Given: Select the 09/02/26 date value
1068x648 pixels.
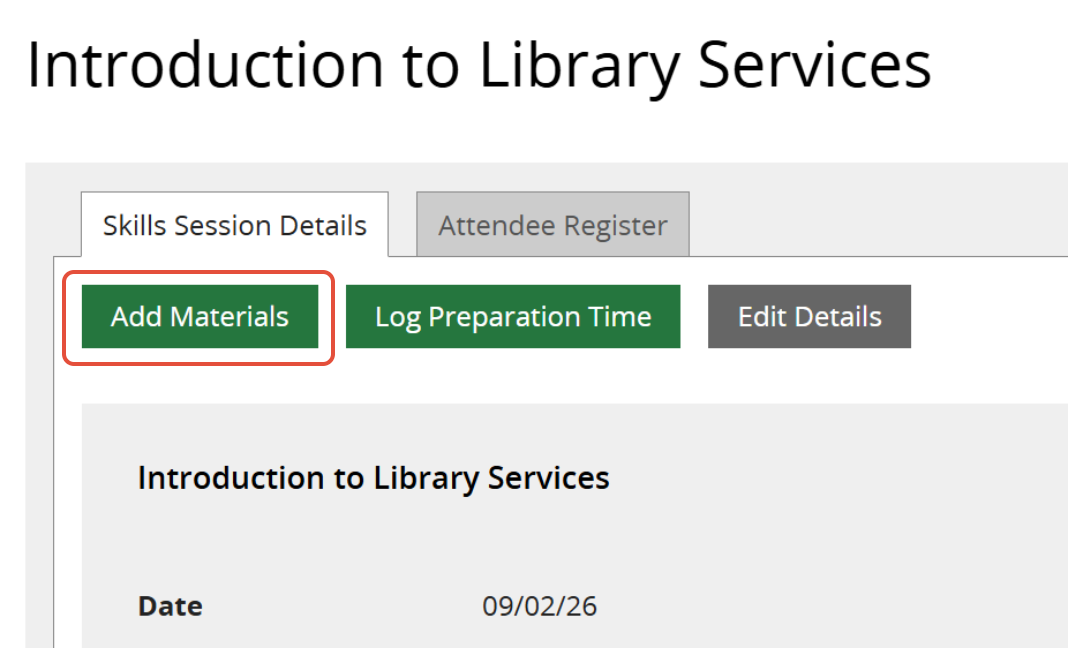Looking at the screenshot, I should 539,606.
